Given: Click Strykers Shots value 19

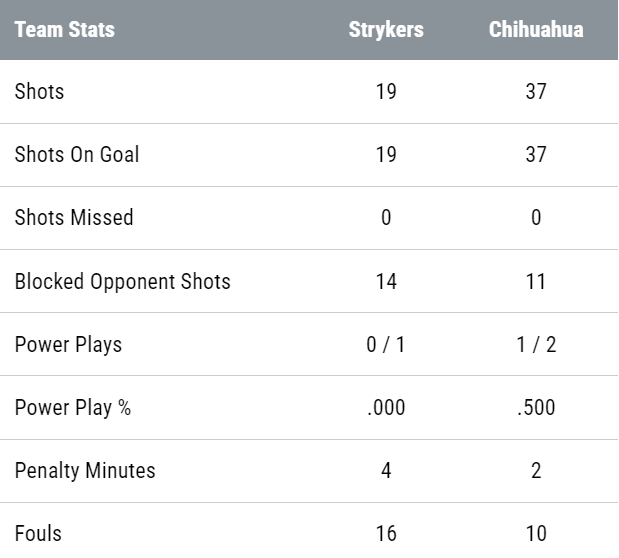Looking at the screenshot, I should click(x=386, y=92).
